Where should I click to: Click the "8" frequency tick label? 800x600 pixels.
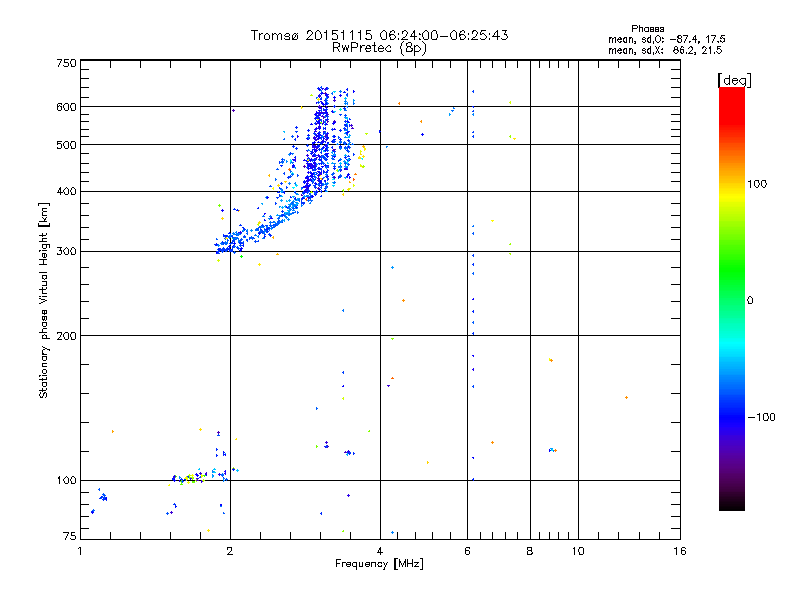pyautogui.click(x=530, y=551)
